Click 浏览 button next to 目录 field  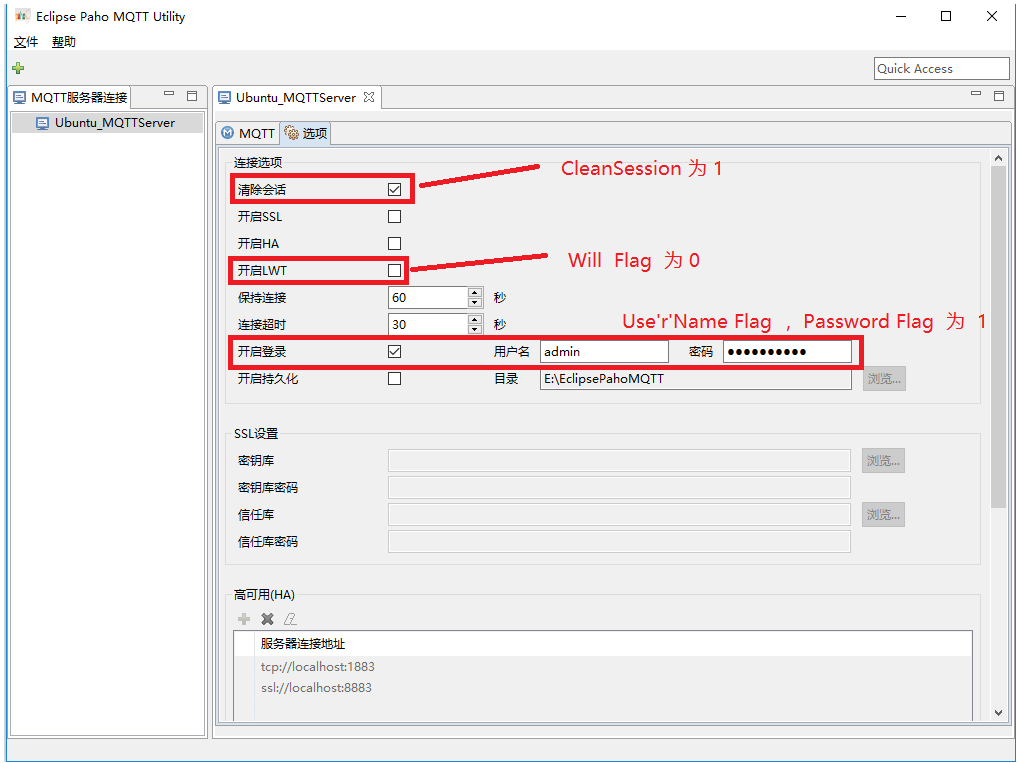pos(884,379)
